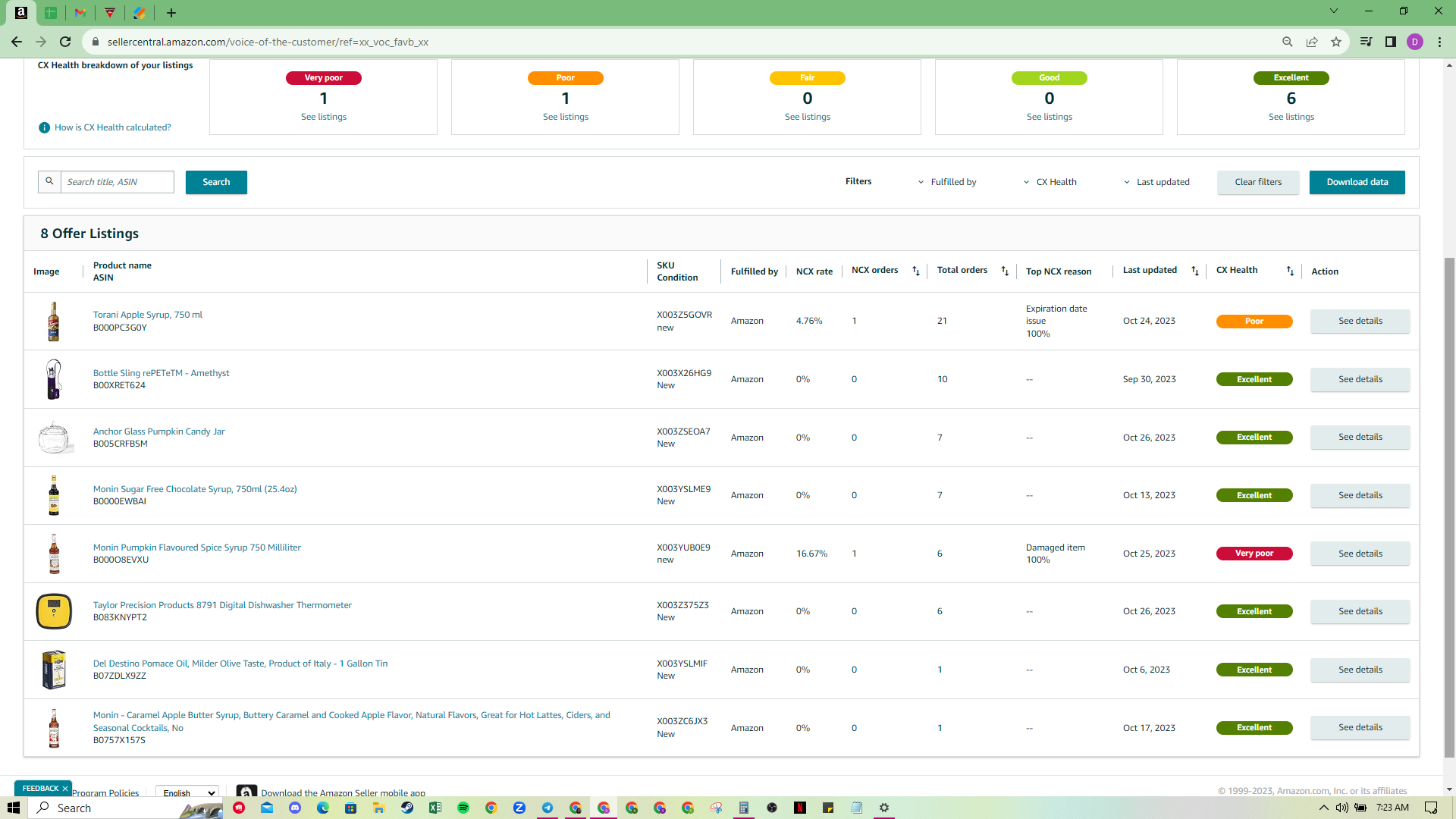The image size is (1456, 819).
Task: Switch to the red triangle icon tab
Action: 110,12
